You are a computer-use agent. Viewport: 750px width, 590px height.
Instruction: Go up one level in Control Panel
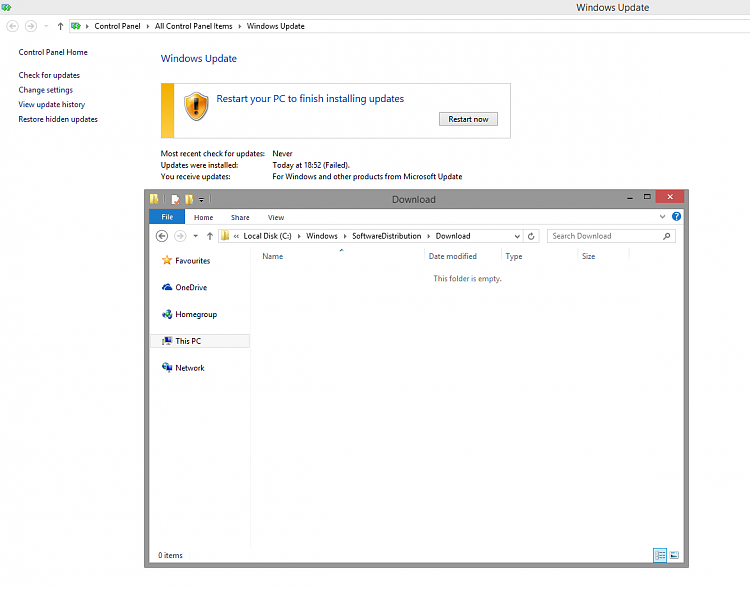pyautogui.click(x=60, y=26)
